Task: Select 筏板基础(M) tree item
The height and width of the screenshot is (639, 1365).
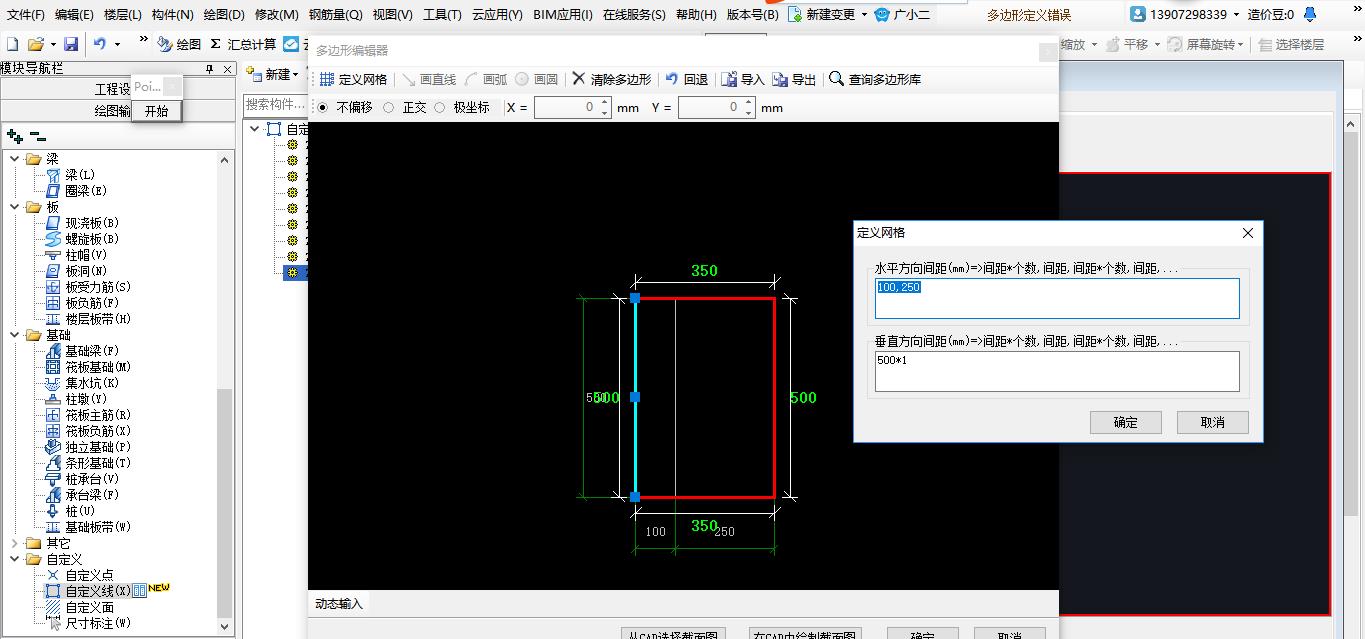Action: (x=98, y=367)
